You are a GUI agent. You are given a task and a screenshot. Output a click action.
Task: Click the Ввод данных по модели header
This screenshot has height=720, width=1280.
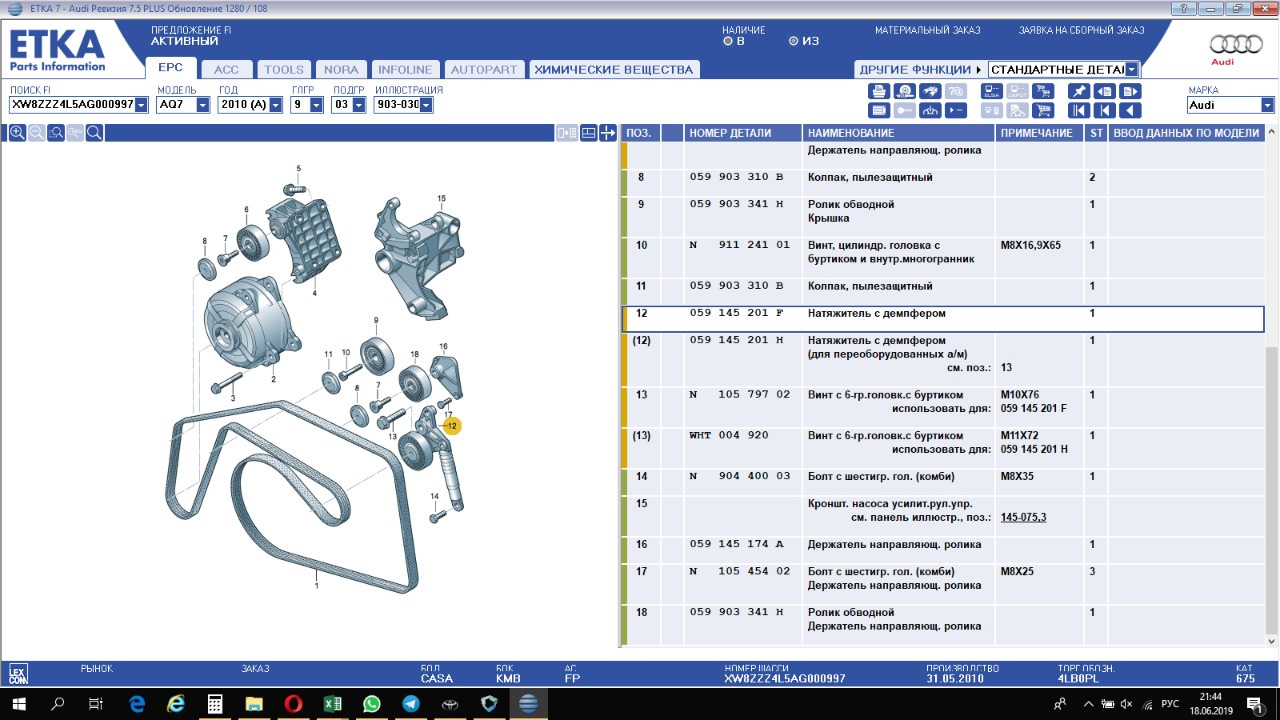pyautogui.click(x=1186, y=133)
